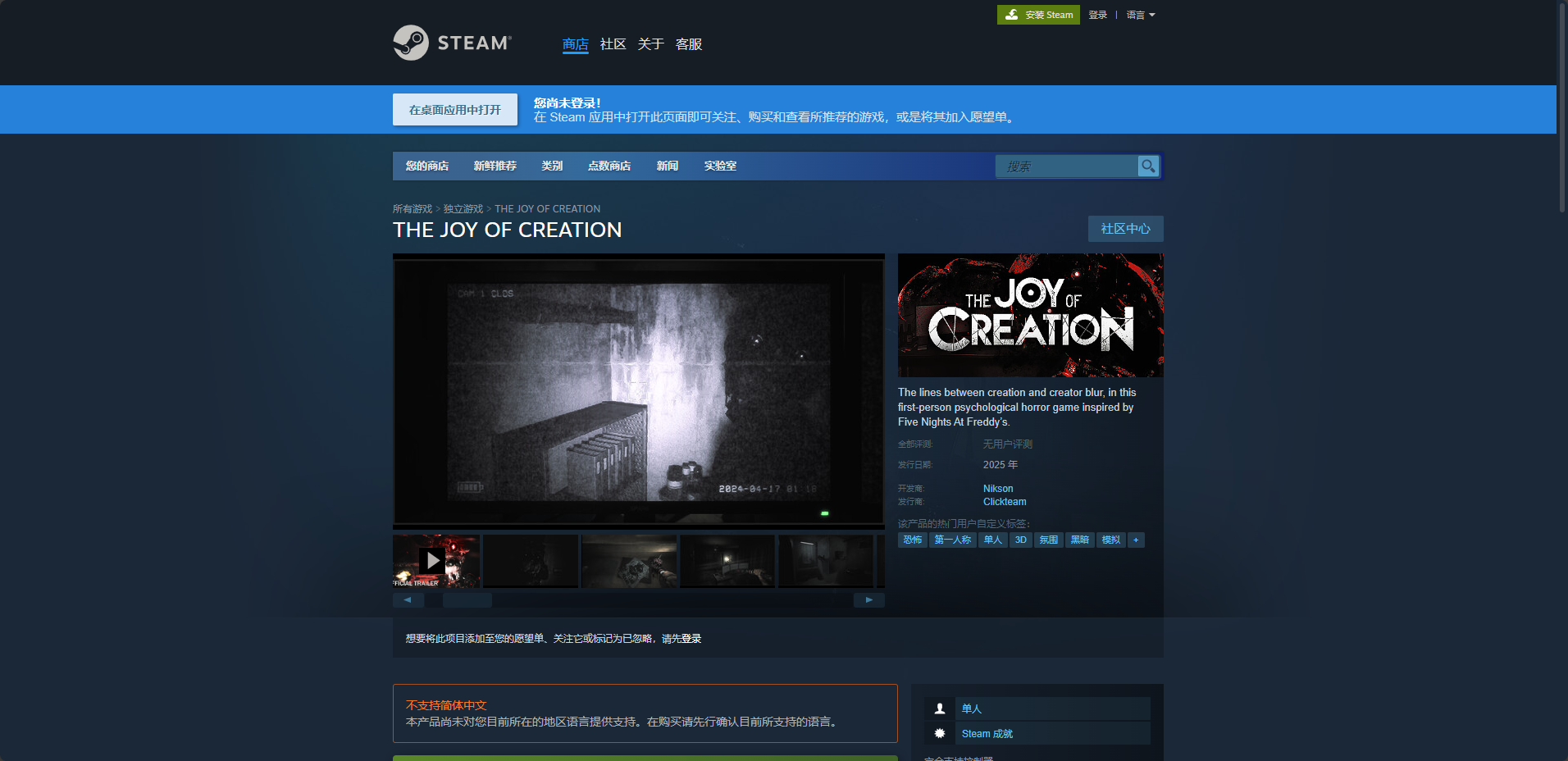The height and width of the screenshot is (761, 1568).
Task: Select the 恐怖 horror tag
Action: point(912,540)
